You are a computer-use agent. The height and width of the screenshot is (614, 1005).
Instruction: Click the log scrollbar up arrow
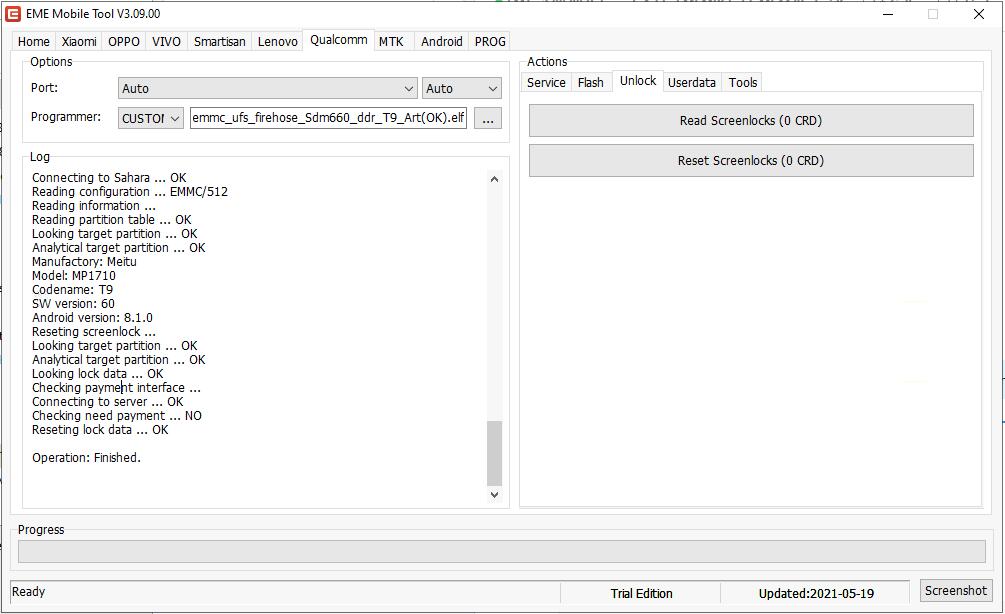pos(494,179)
